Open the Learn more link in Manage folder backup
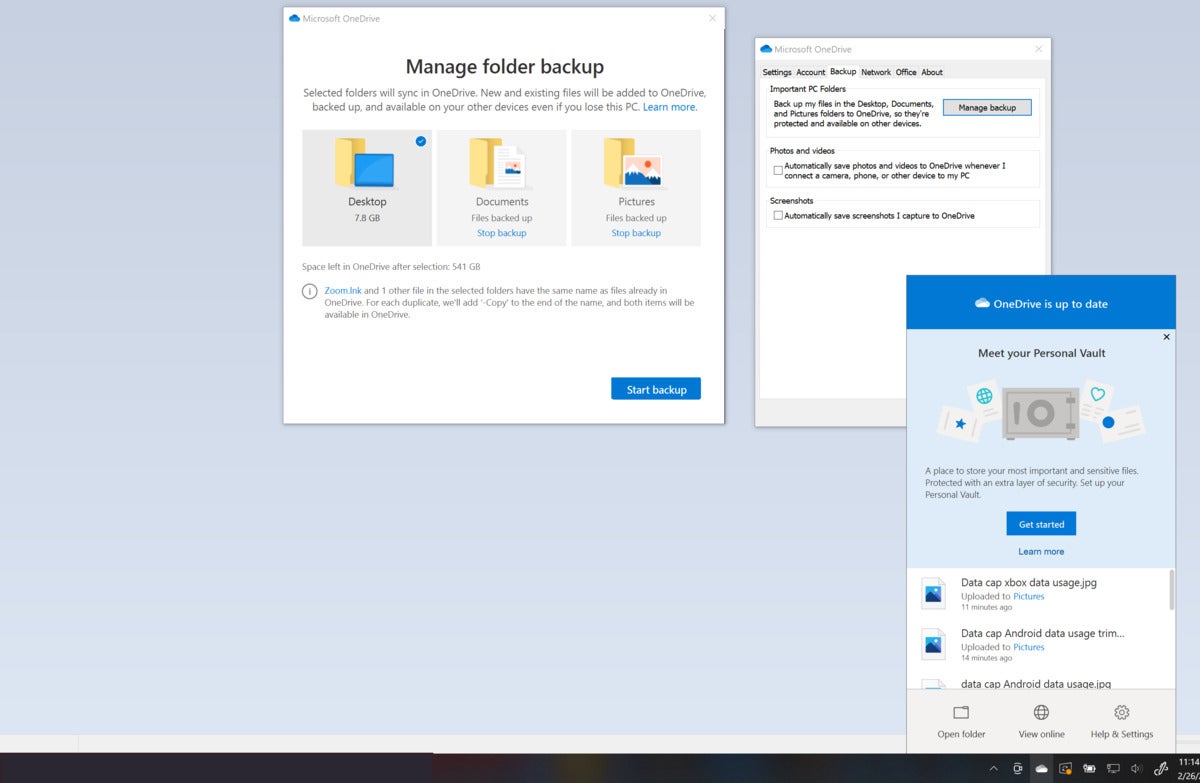The image size is (1200, 783). [669, 107]
